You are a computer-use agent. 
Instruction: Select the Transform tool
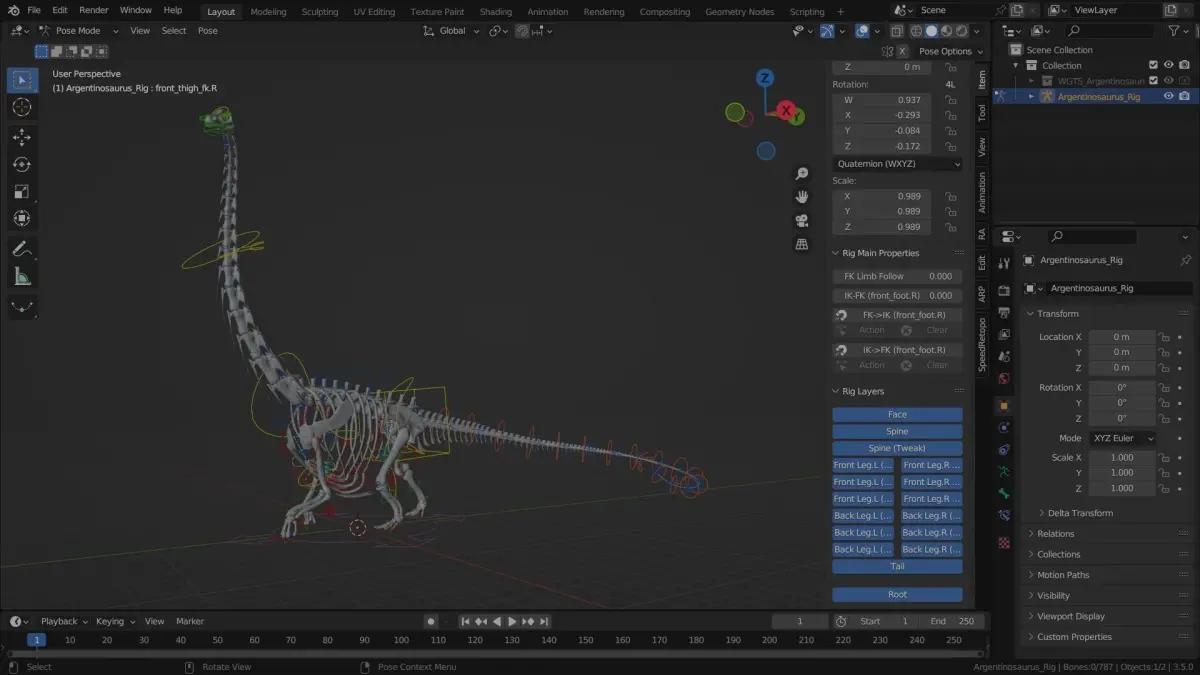point(22,219)
